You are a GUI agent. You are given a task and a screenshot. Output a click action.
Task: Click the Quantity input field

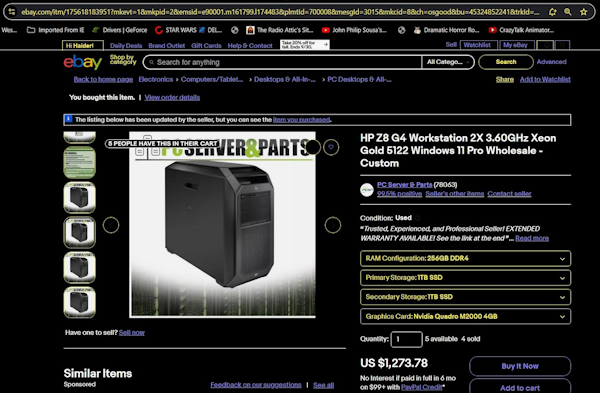406,339
